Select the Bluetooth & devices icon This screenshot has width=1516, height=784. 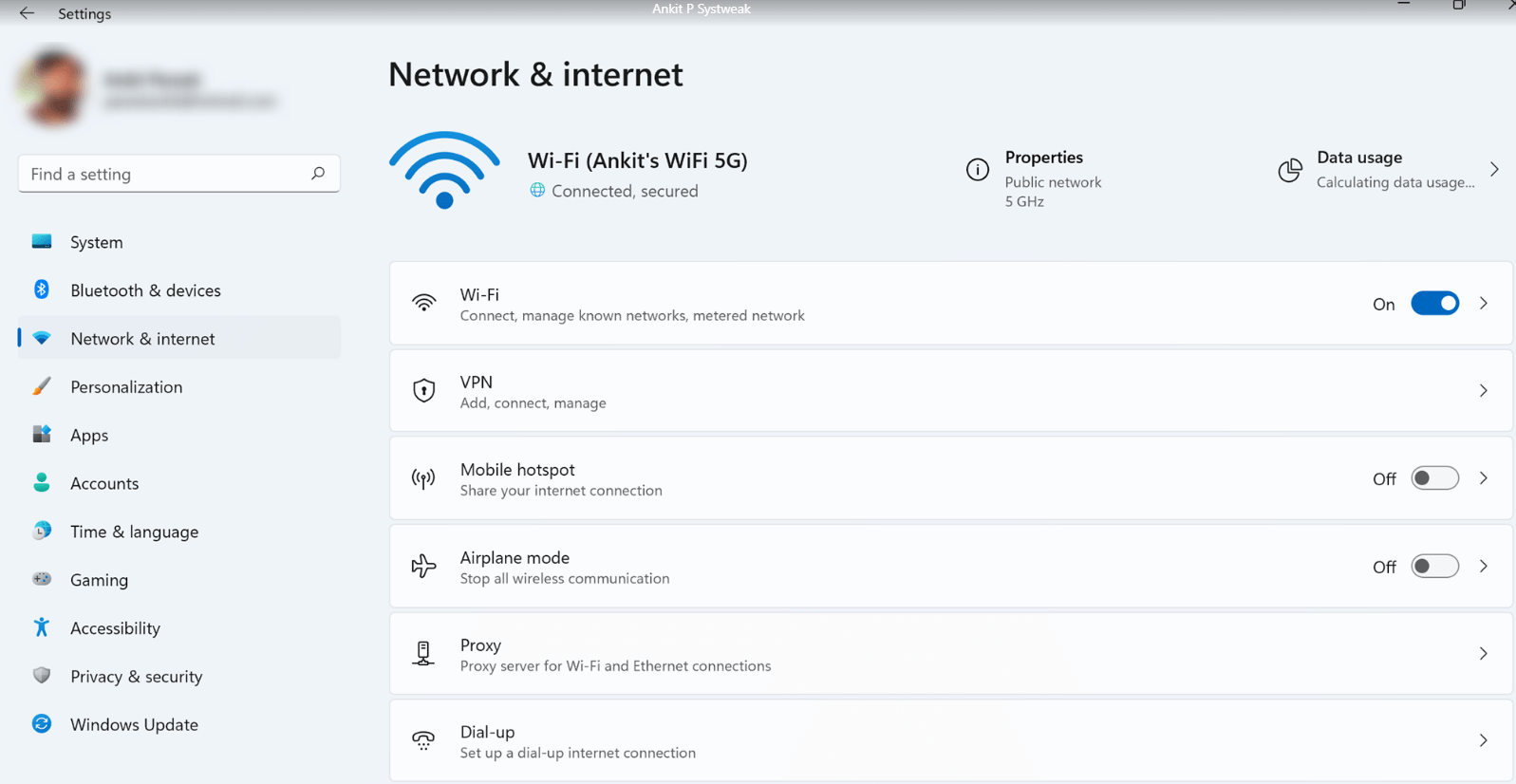tap(42, 289)
